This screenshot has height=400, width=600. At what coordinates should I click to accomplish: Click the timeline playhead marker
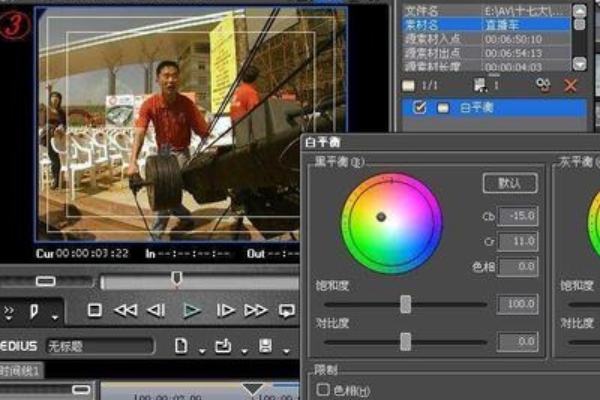252,389
